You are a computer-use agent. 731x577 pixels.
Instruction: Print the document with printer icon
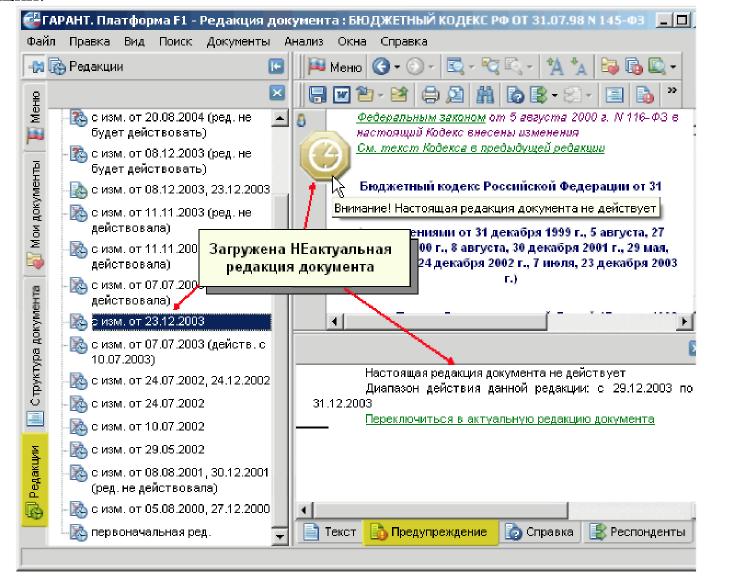pos(430,95)
